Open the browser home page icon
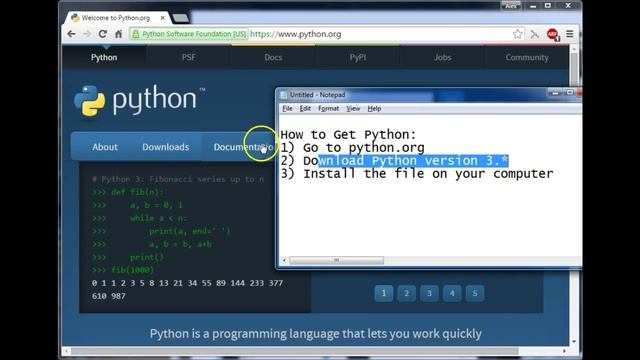 [118, 34]
